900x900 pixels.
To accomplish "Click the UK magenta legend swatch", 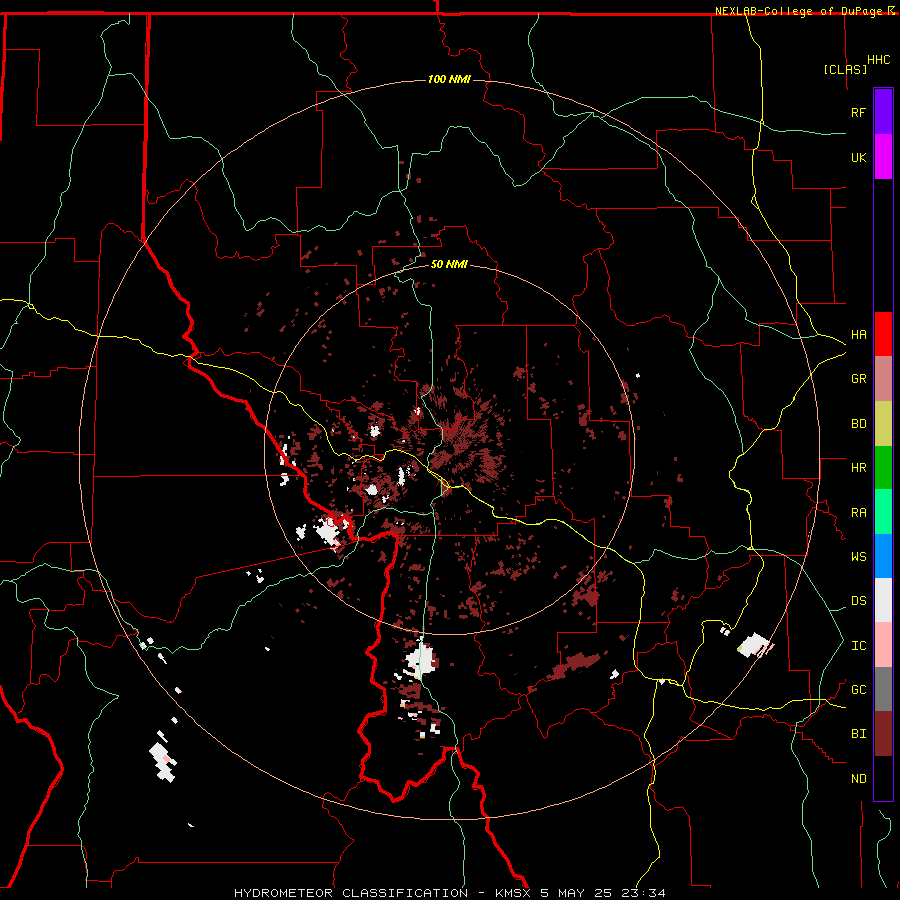I will 883,157.
